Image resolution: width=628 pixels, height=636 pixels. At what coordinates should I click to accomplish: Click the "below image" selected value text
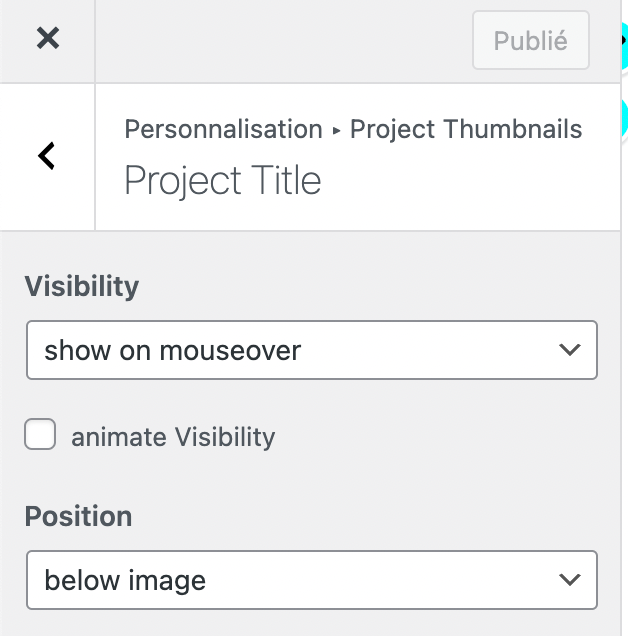click(x=125, y=580)
